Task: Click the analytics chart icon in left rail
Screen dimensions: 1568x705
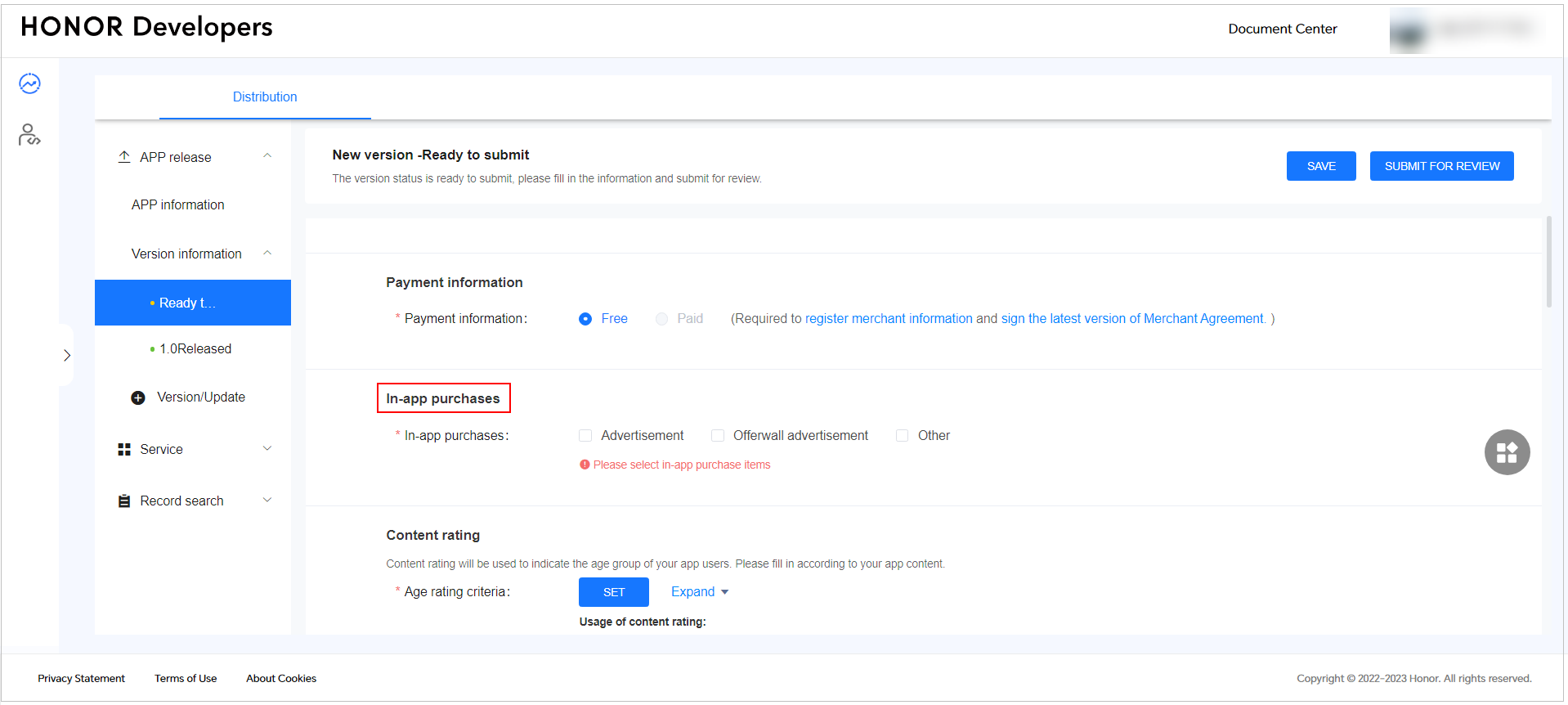Action: click(x=29, y=83)
